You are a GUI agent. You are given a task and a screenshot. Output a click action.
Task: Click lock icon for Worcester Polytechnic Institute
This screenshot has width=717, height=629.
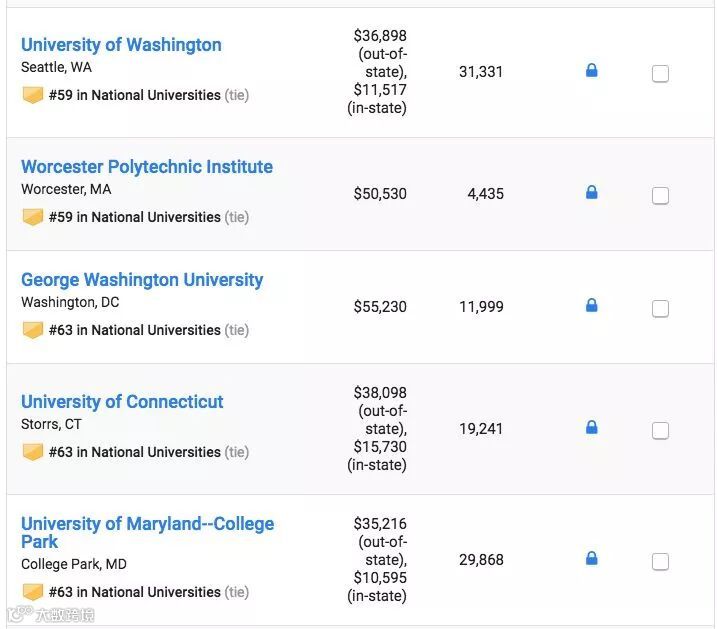tap(591, 193)
